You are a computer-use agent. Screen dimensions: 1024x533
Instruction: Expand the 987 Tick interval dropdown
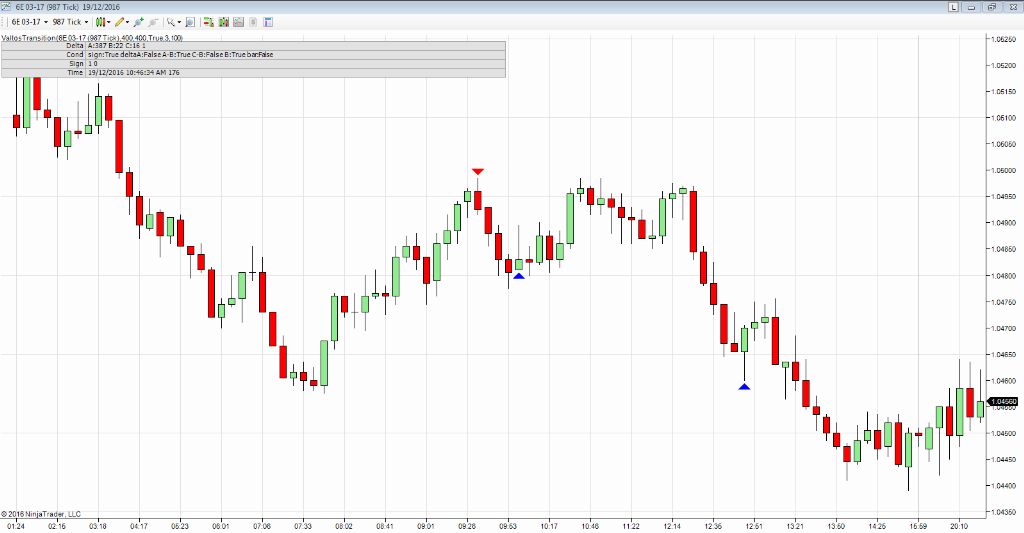(x=70, y=21)
